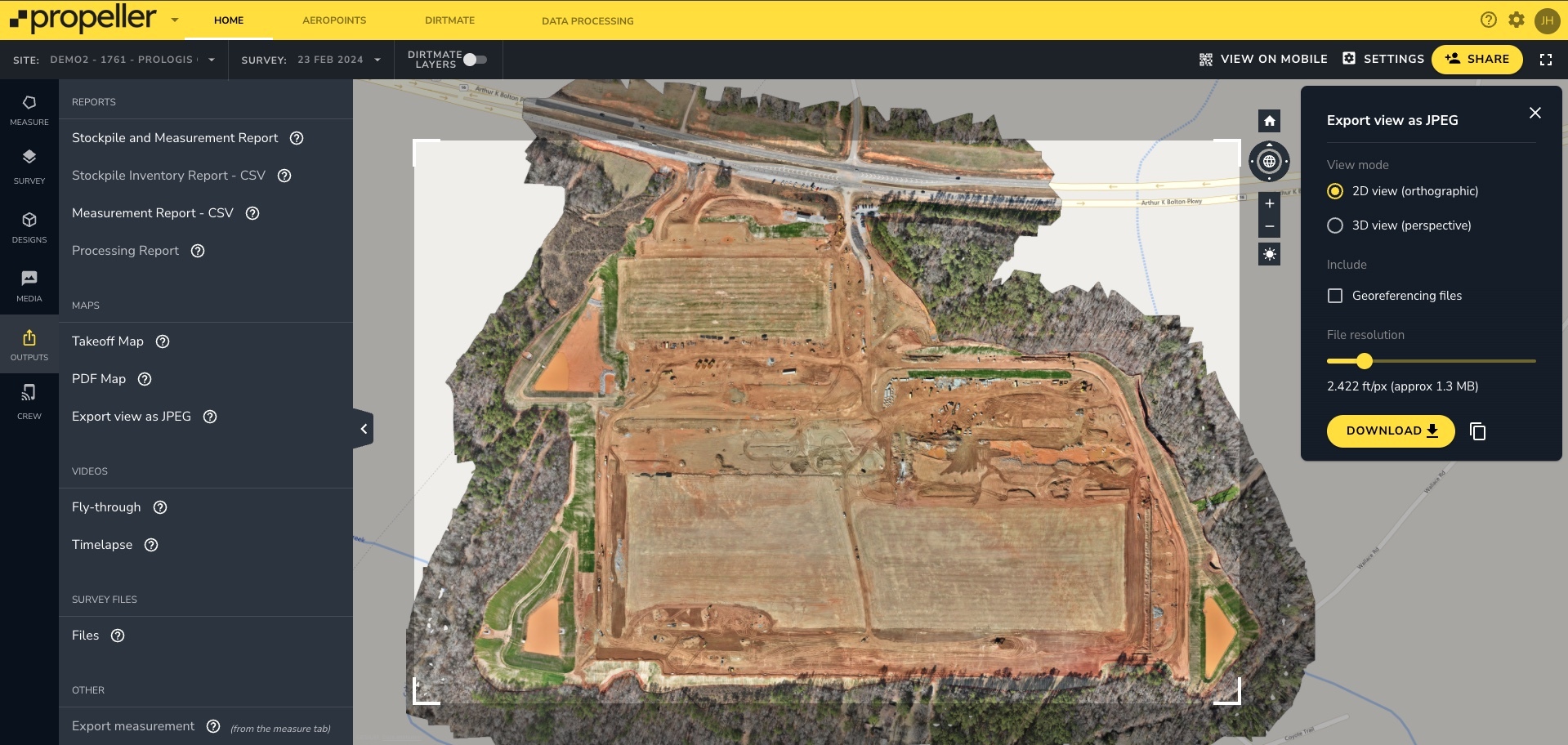Adjust imagery brightness with the sun icon

[1269, 253]
